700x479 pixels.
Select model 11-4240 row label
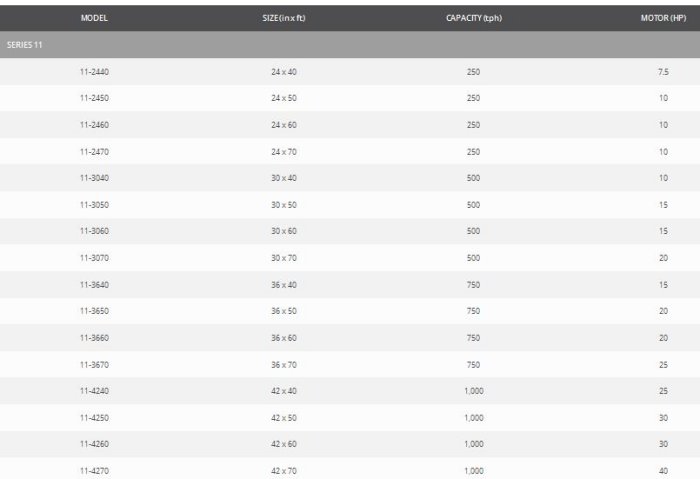[x=94, y=391]
